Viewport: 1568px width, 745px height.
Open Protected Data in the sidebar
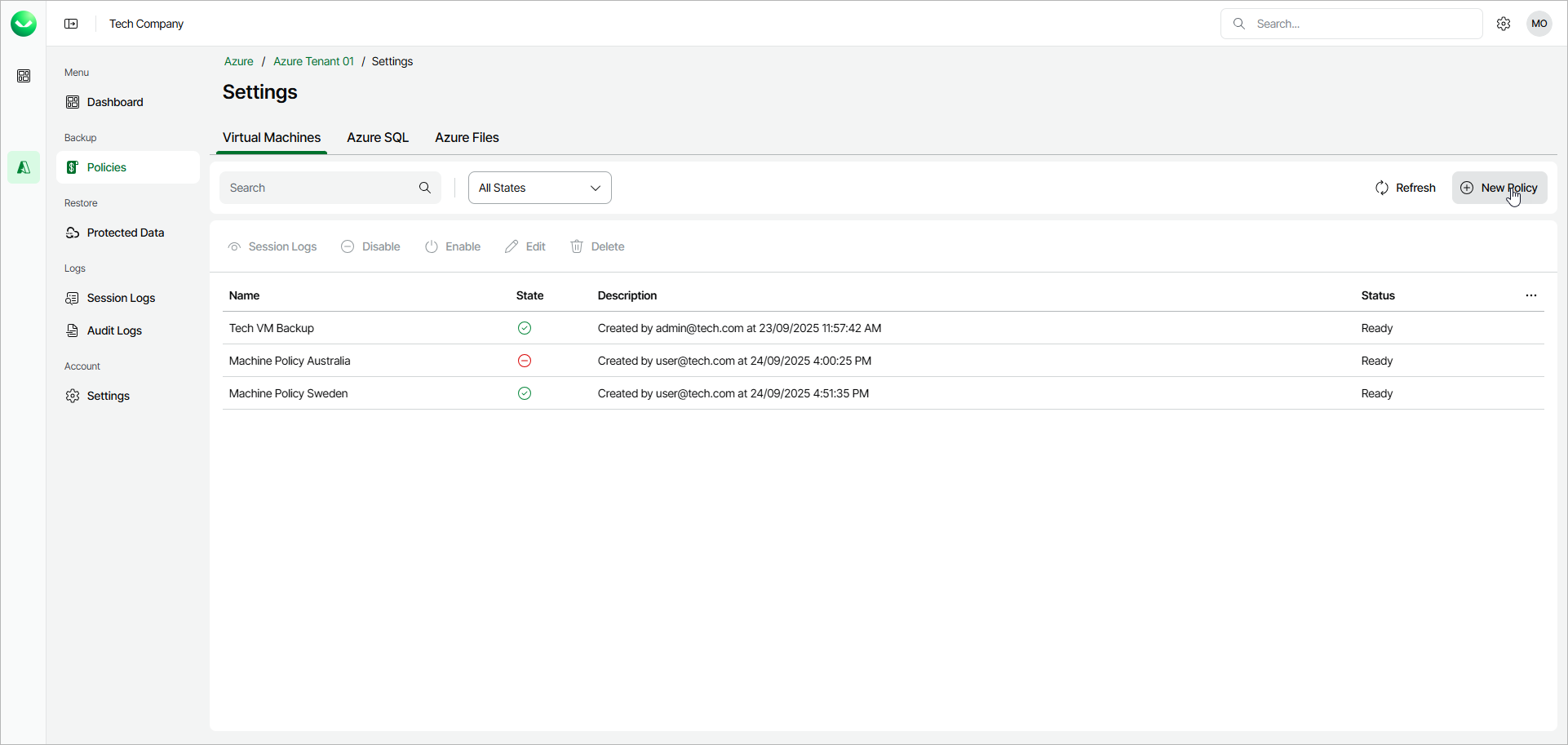(x=126, y=233)
